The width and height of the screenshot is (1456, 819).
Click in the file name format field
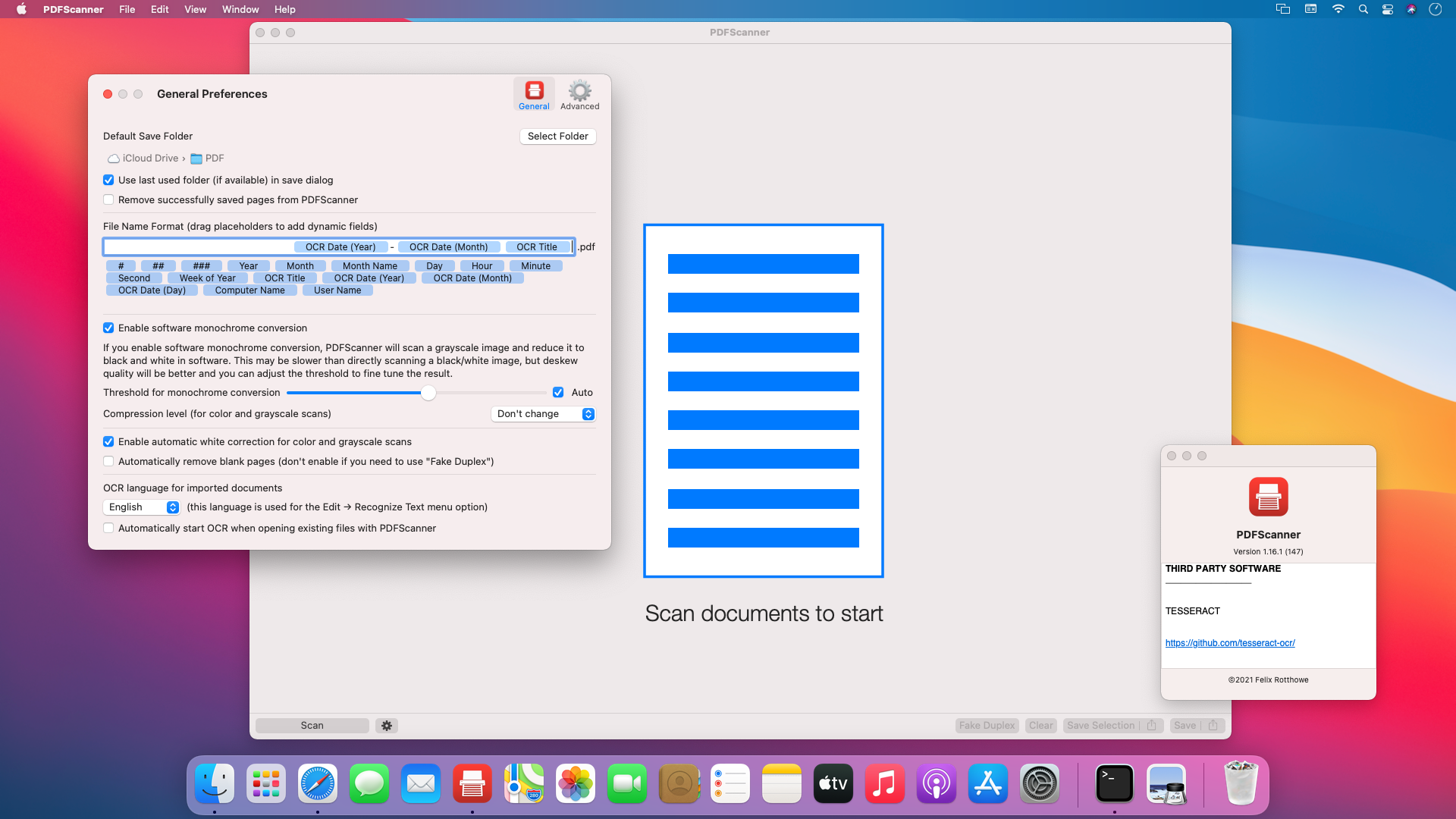[339, 247]
